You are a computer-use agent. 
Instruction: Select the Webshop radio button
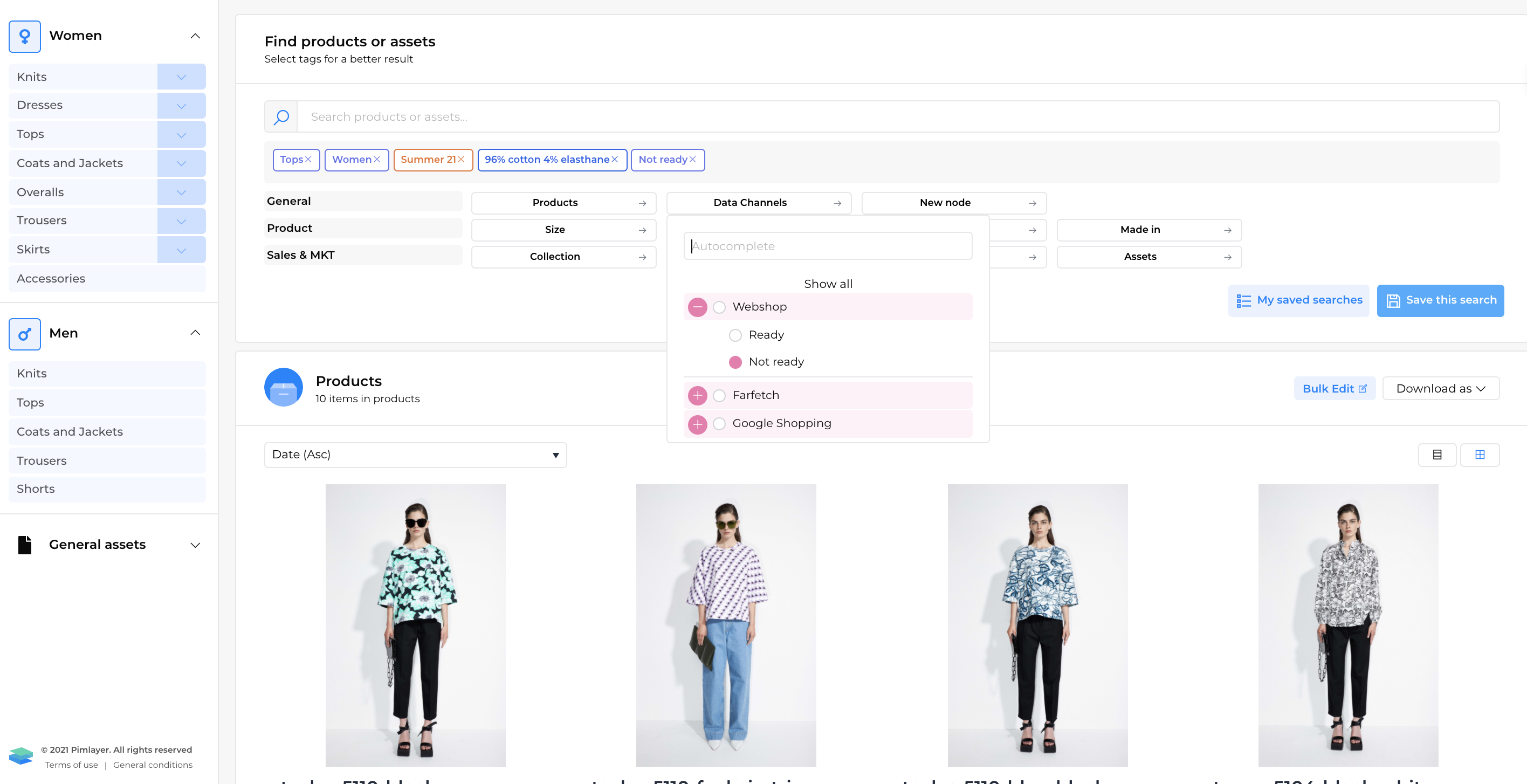[x=719, y=307]
